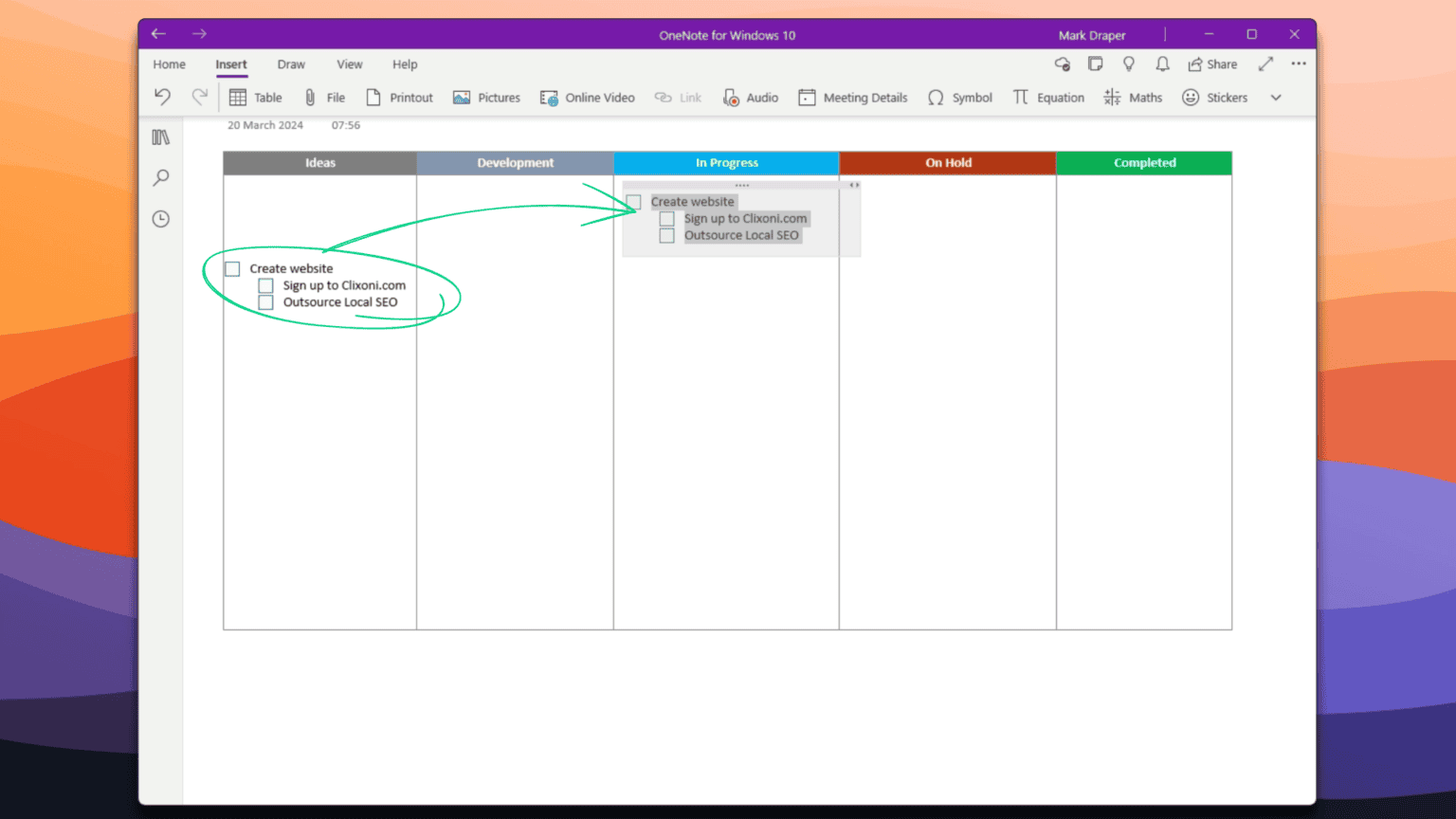Tick the Create website checkbox in Ideas column
Viewport: 1456px width, 819px height.
pyautogui.click(x=233, y=269)
